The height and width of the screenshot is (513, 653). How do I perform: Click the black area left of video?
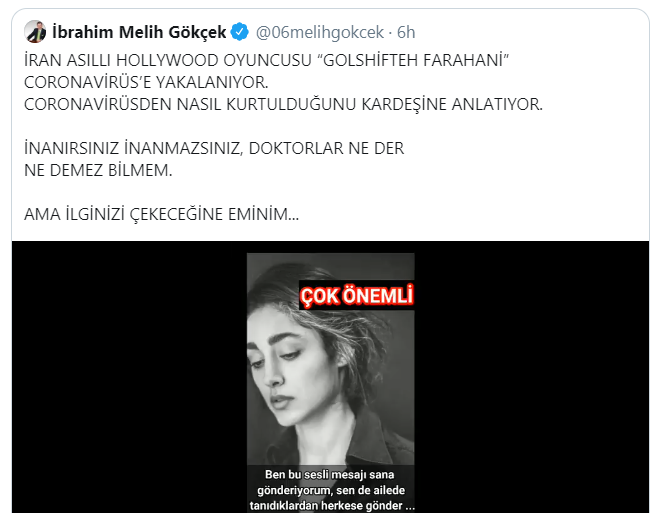pos(129,377)
